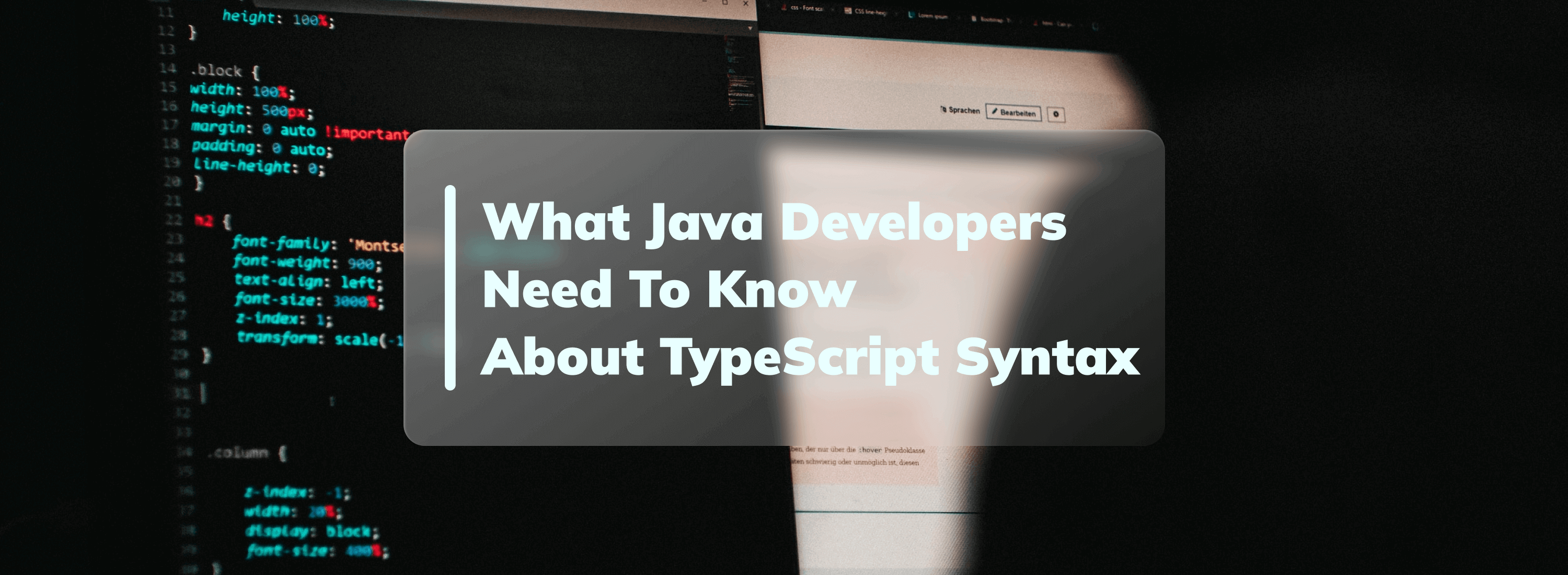This screenshot has height=575, width=1568.
Task: Click the 'height: 100%;' line at top
Action: [278, 18]
